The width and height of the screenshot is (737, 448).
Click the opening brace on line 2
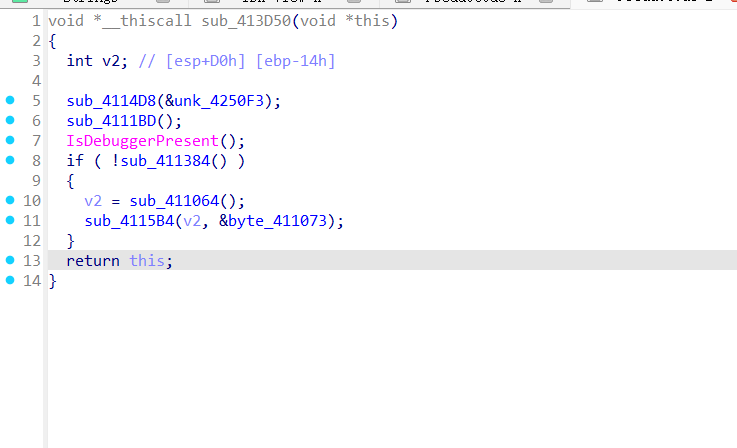(x=52, y=41)
